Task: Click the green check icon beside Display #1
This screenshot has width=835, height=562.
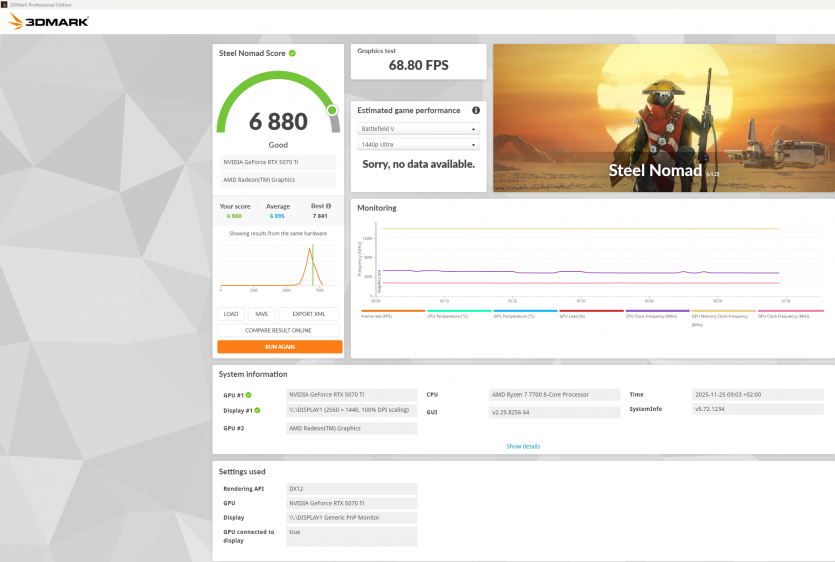Action: pyautogui.click(x=256, y=410)
